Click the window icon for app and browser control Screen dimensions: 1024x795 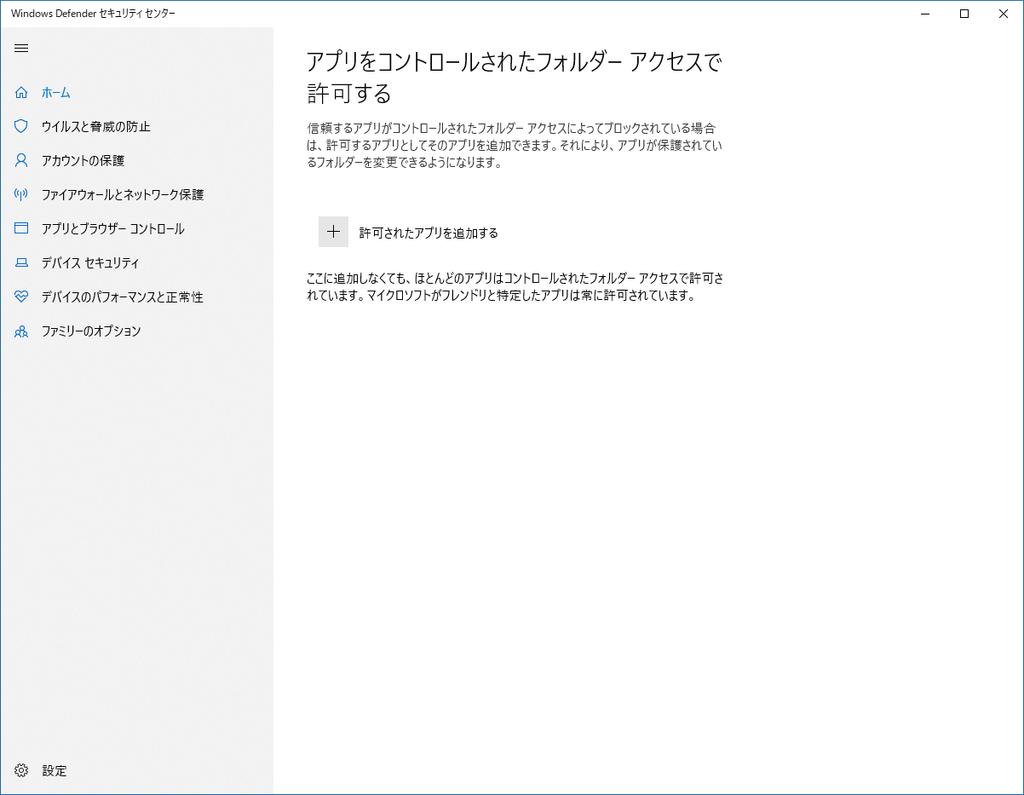(x=21, y=228)
